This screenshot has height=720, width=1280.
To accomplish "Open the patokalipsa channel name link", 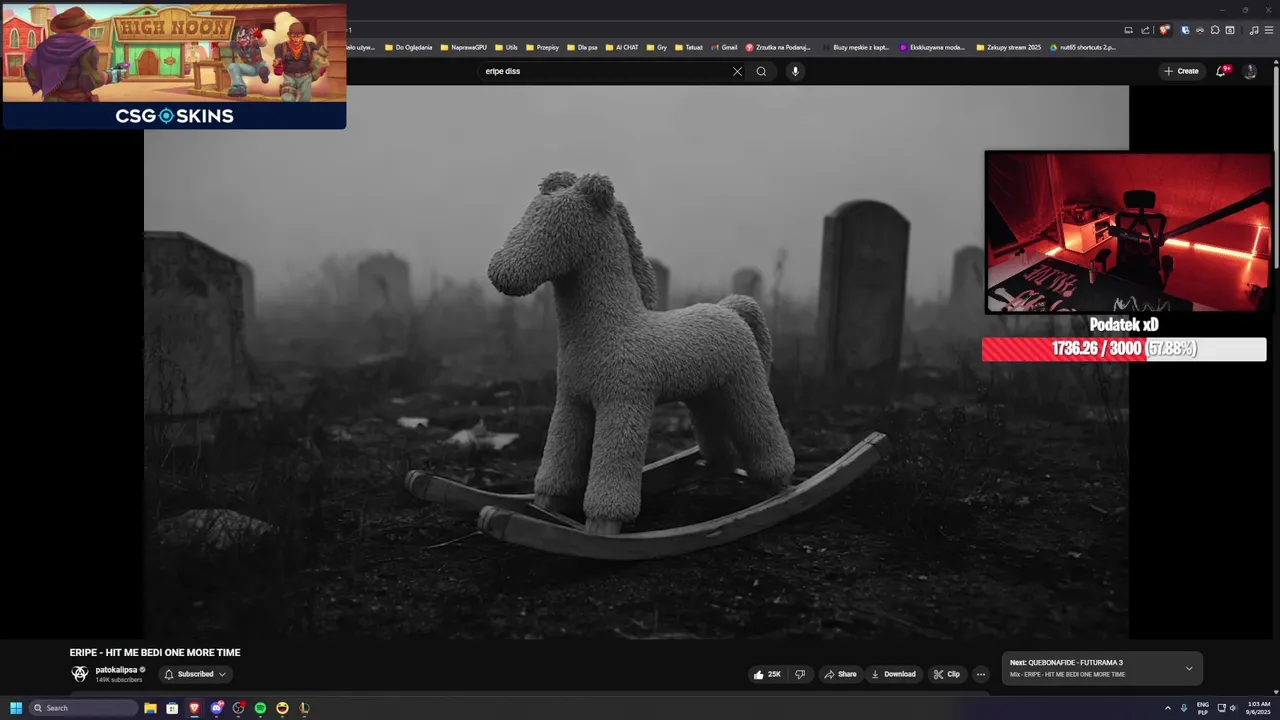I will [116, 670].
